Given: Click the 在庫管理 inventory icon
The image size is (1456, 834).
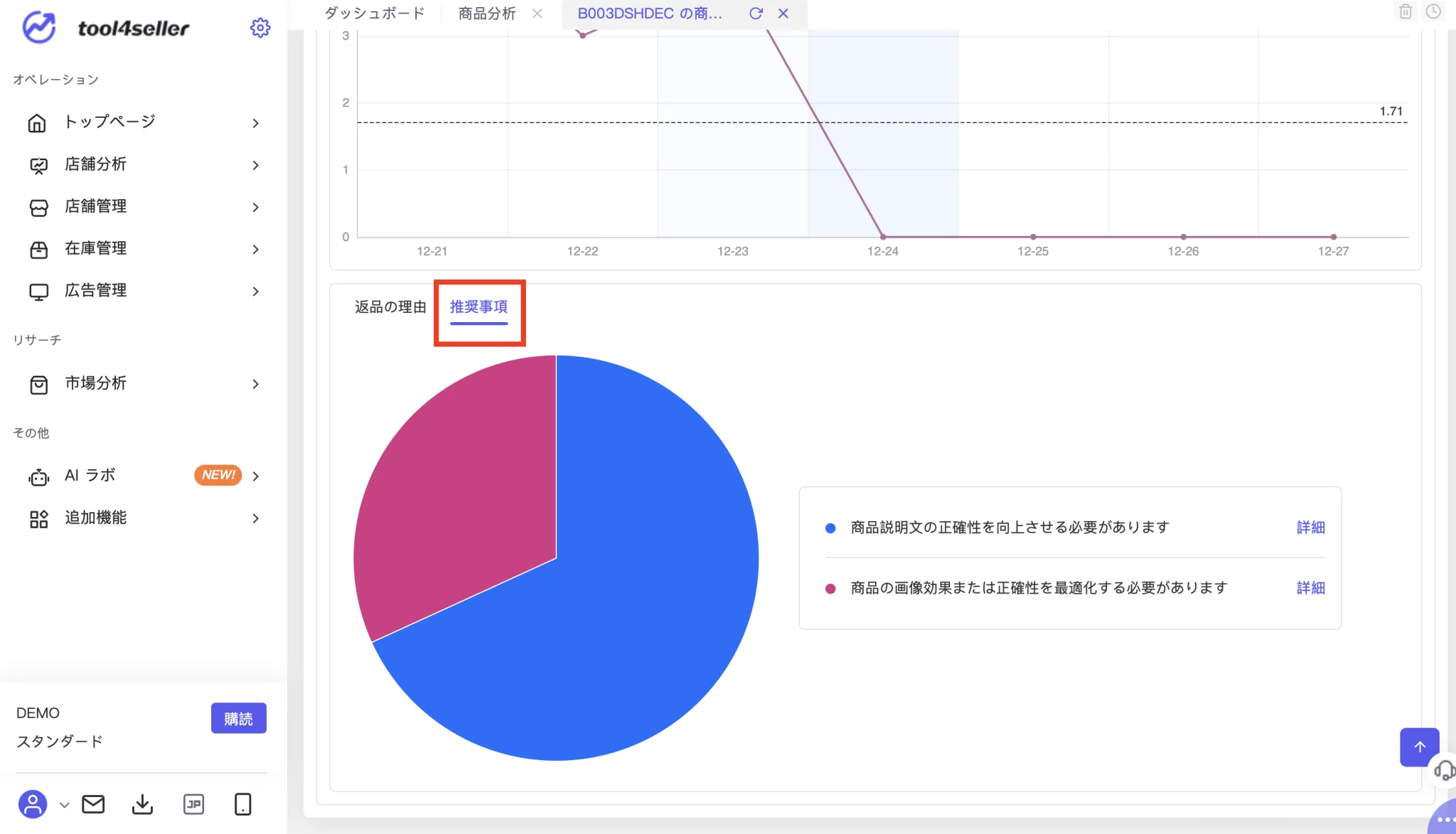Looking at the screenshot, I should 38,250.
